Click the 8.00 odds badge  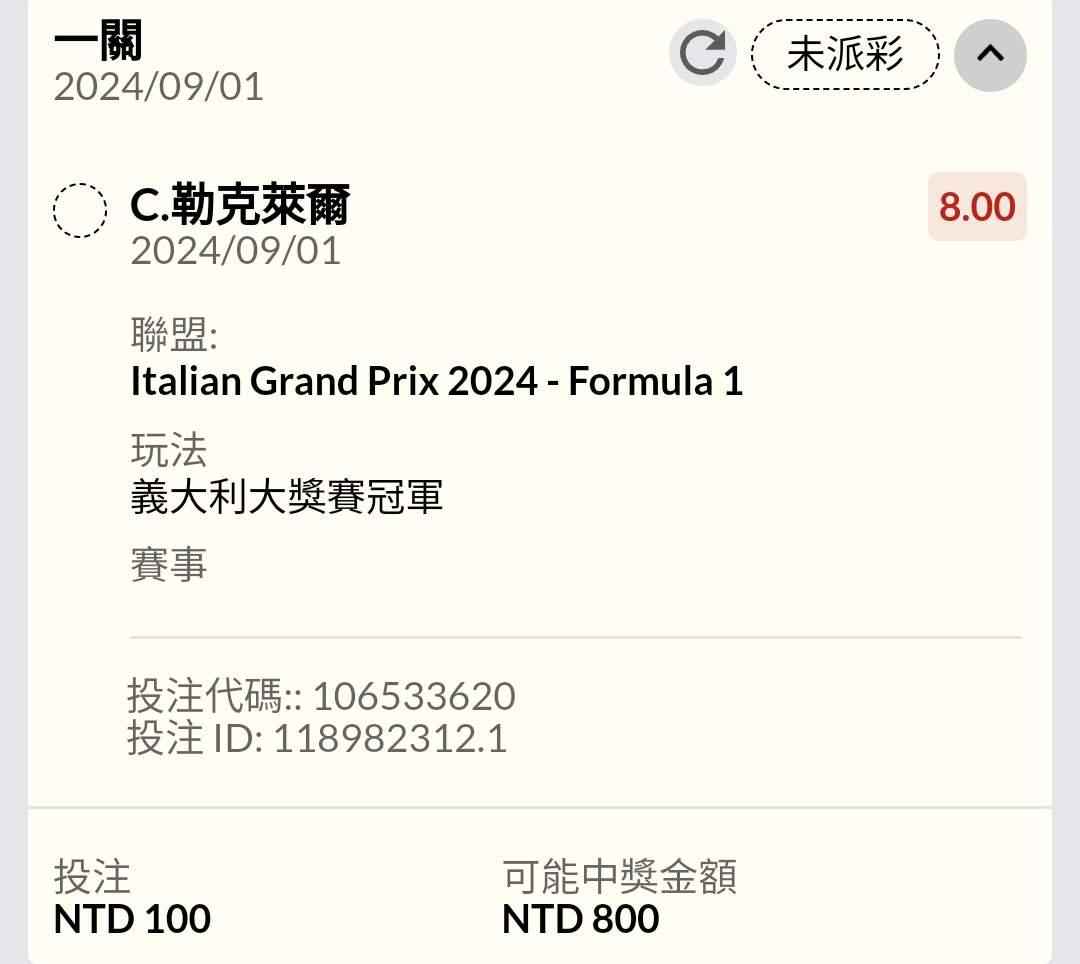(976, 207)
